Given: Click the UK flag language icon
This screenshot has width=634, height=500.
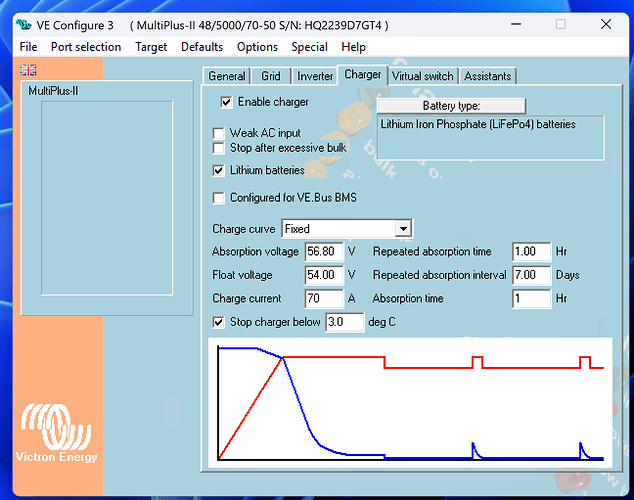Looking at the screenshot, I should pos(28,70).
